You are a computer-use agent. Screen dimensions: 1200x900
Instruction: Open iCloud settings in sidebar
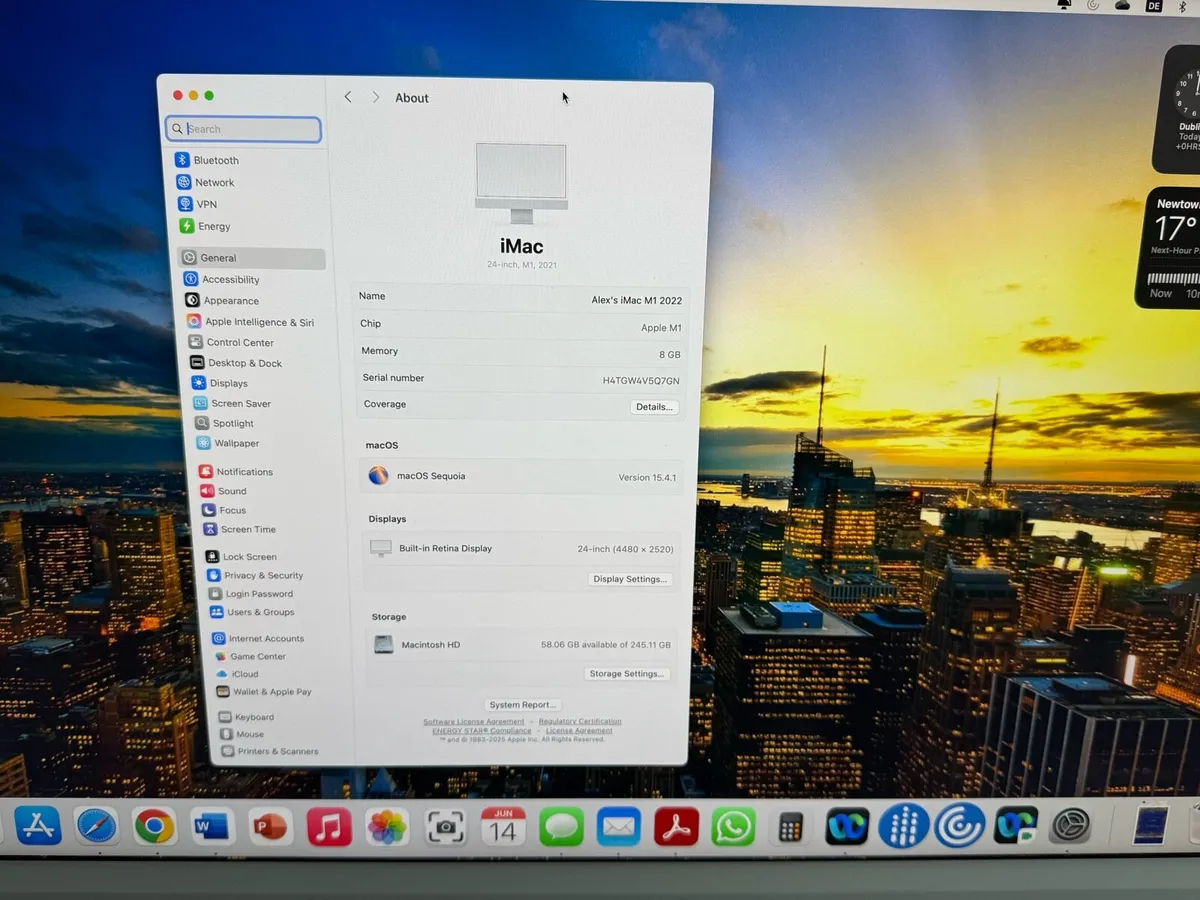pyautogui.click(x=237, y=674)
